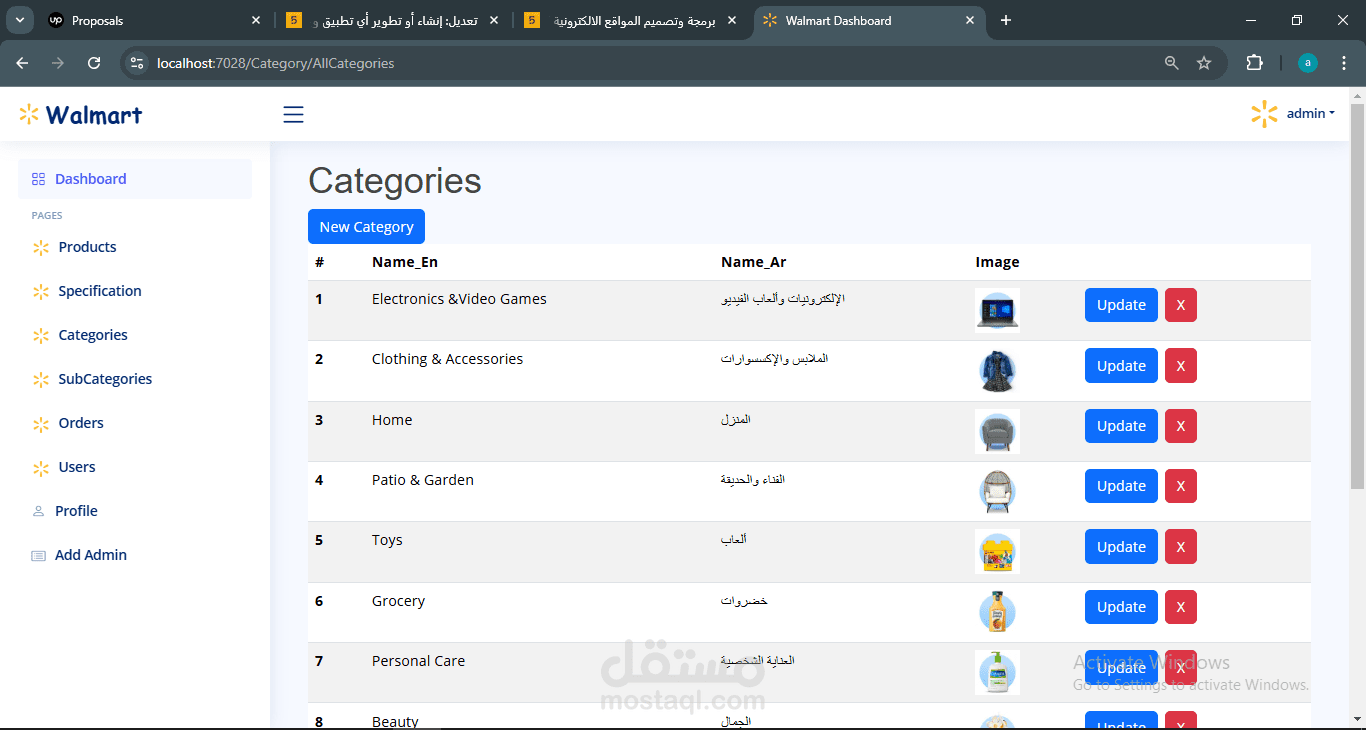The width and height of the screenshot is (1366, 730).
Task: Click the Walmart spark logo in the header
Action: point(31,113)
